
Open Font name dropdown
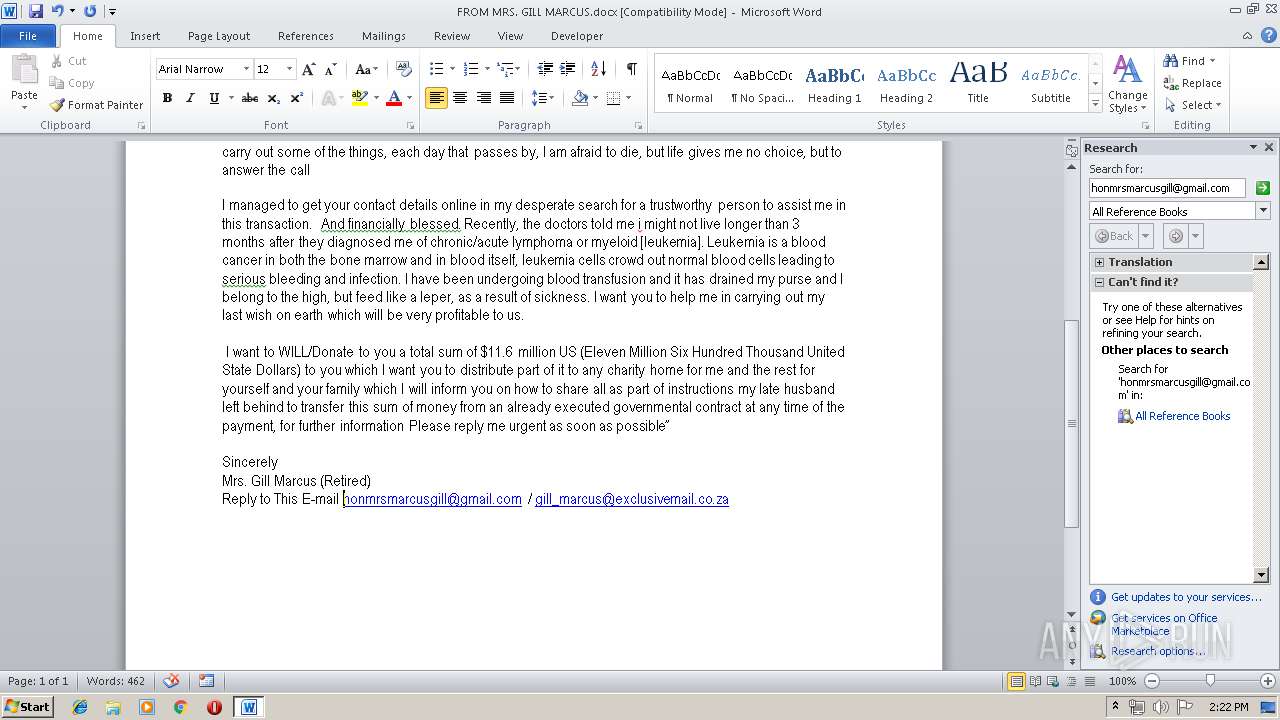[x=246, y=69]
